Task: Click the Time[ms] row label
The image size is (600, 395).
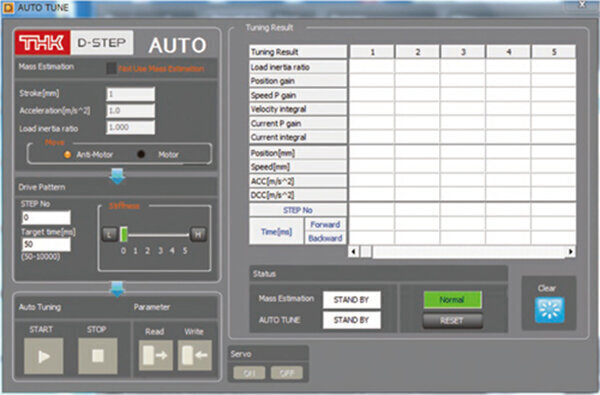Action: pos(276,232)
